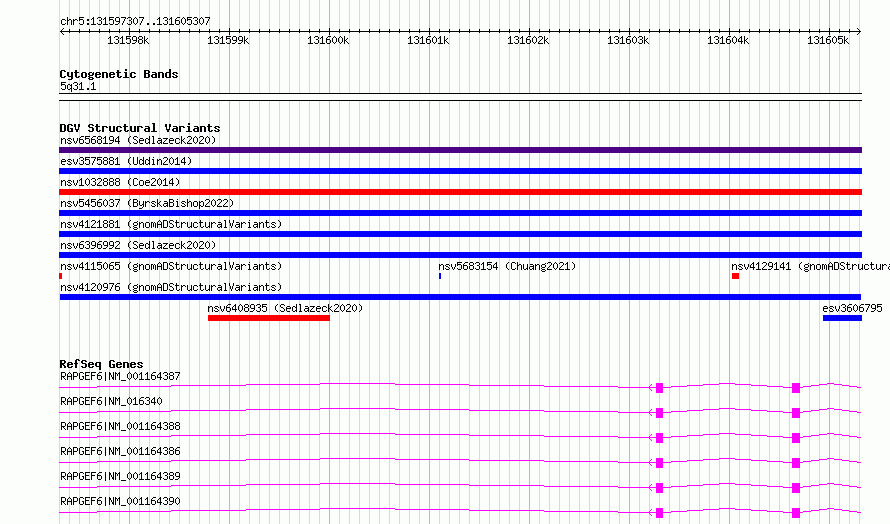Click the 131598k ruler tick label
The width and height of the screenshot is (890, 524).
tap(128, 40)
